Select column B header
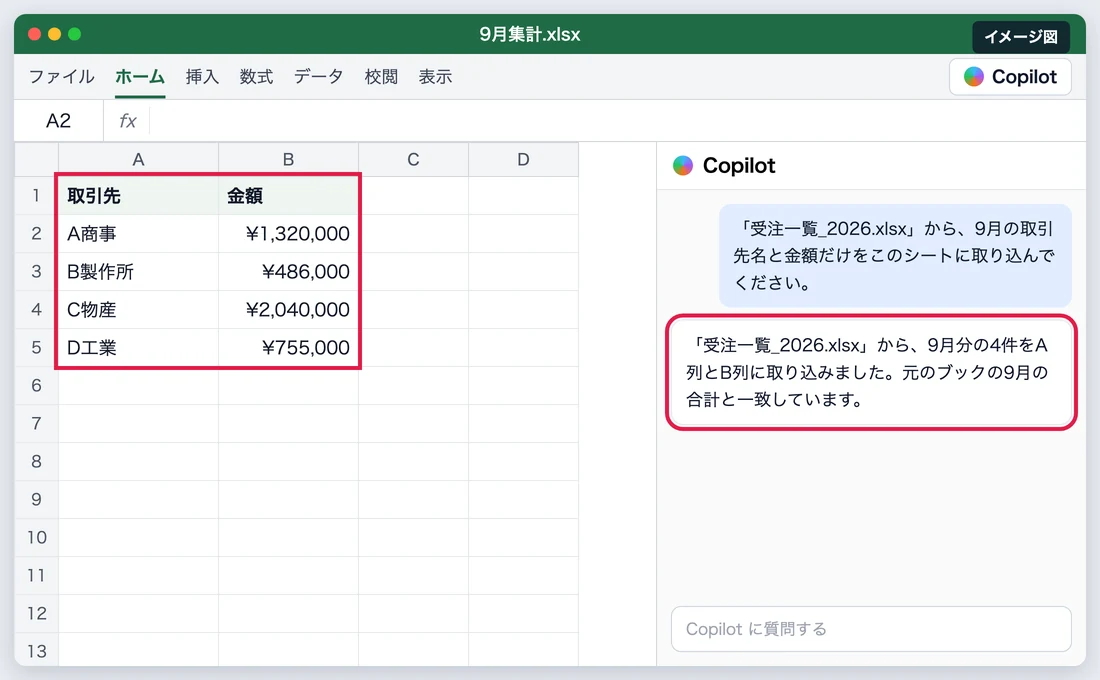This screenshot has width=1100, height=680. coord(288,159)
